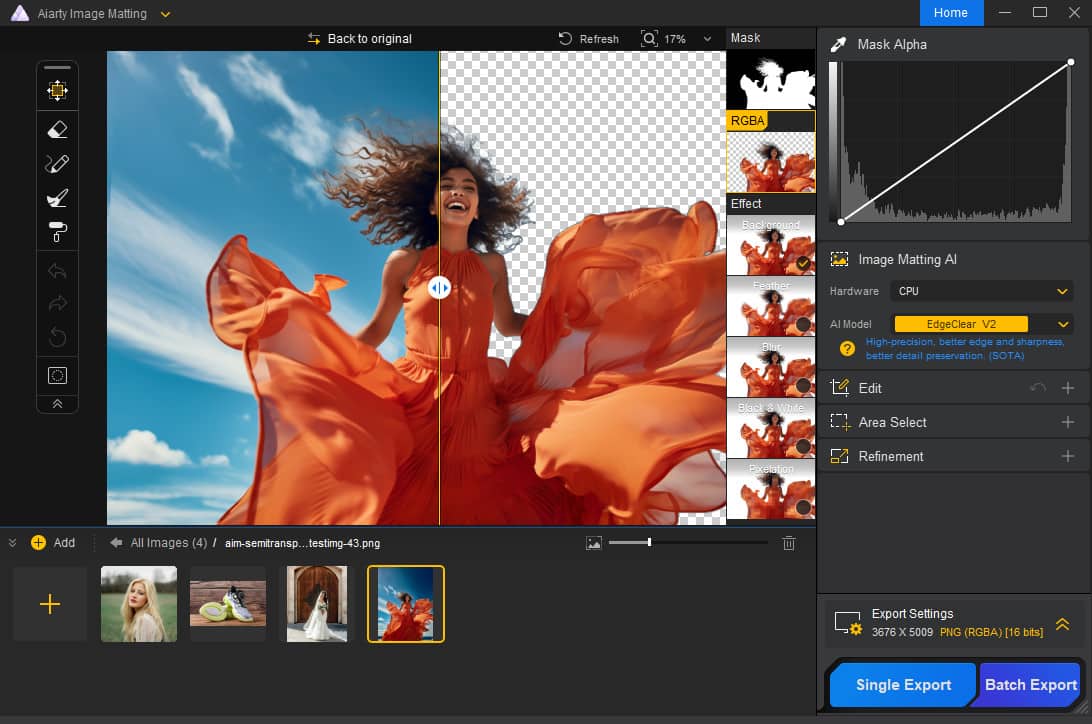Select the bride at wooden door thumbnail
Screen dimensions: 1092x724
pos(316,604)
